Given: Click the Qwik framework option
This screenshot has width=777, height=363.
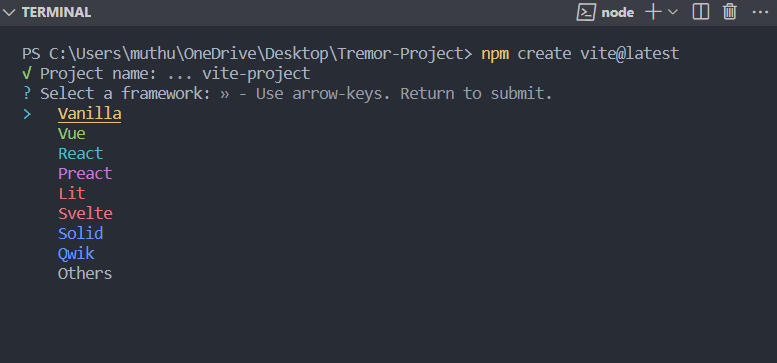Looking at the screenshot, I should pos(76,254).
